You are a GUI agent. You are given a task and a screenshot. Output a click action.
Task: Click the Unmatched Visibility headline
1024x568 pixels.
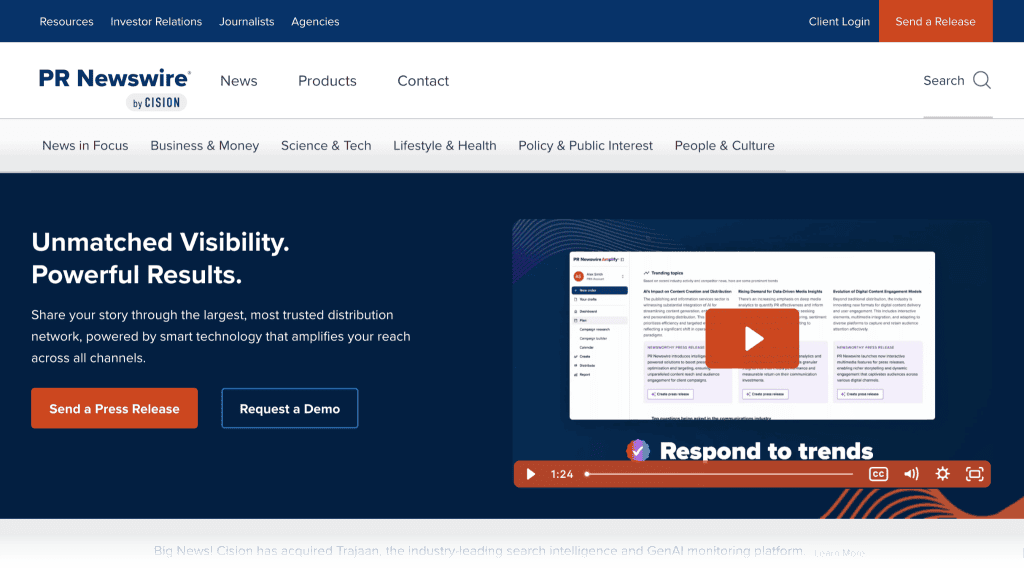coord(161,258)
